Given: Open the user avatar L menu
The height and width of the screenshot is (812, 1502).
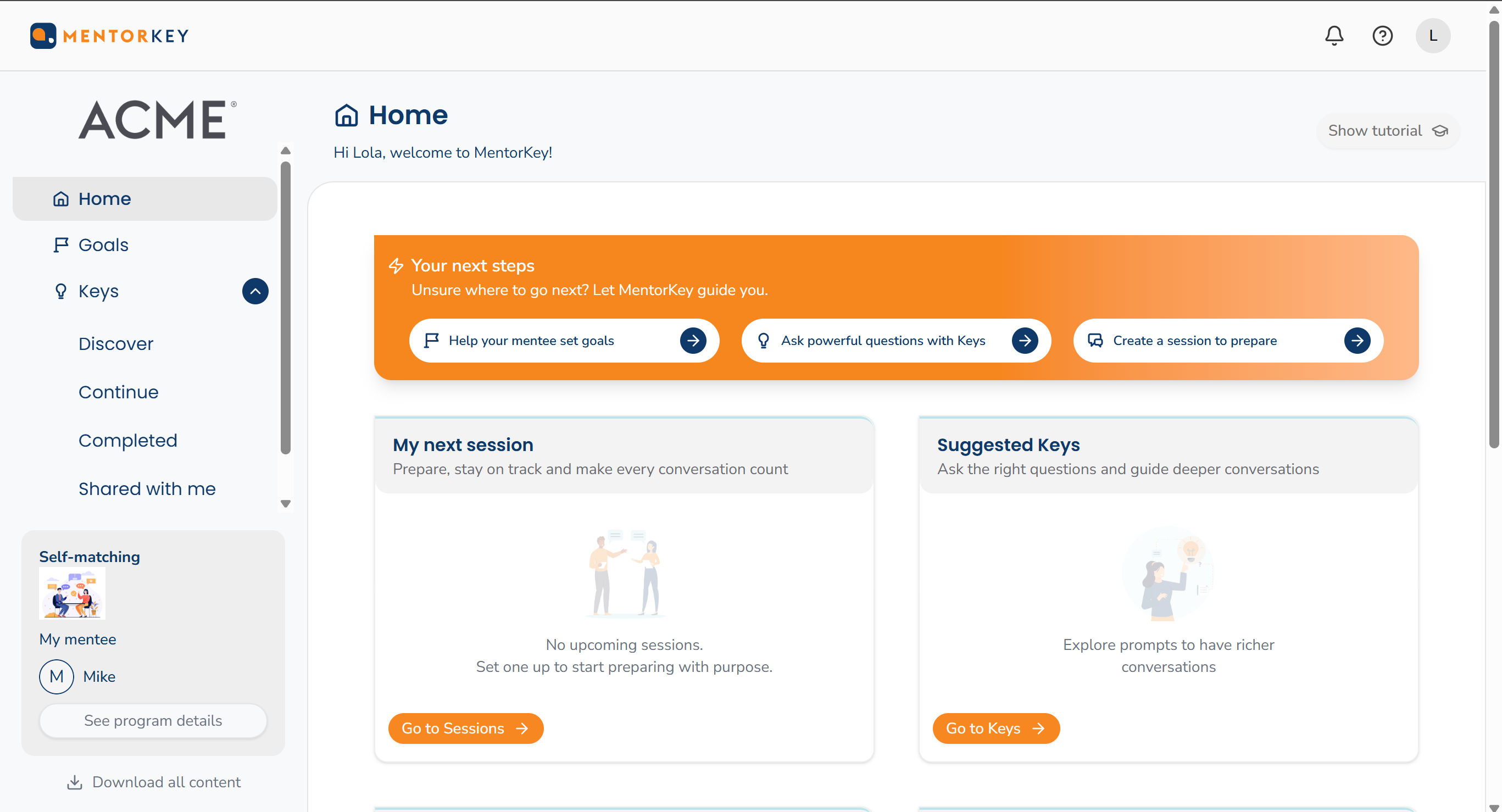Looking at the screenshot, I should click(1433, 36).
